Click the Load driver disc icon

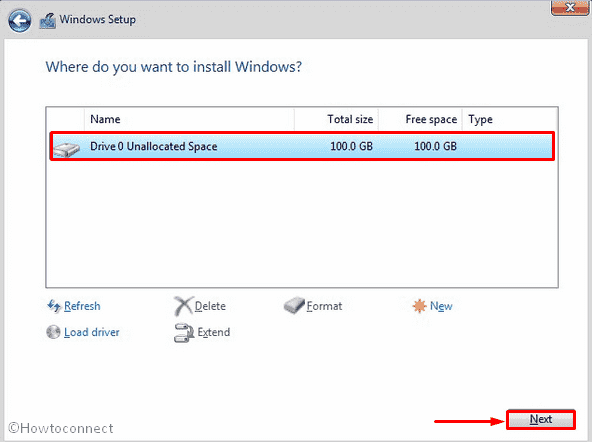pos(53,332)
